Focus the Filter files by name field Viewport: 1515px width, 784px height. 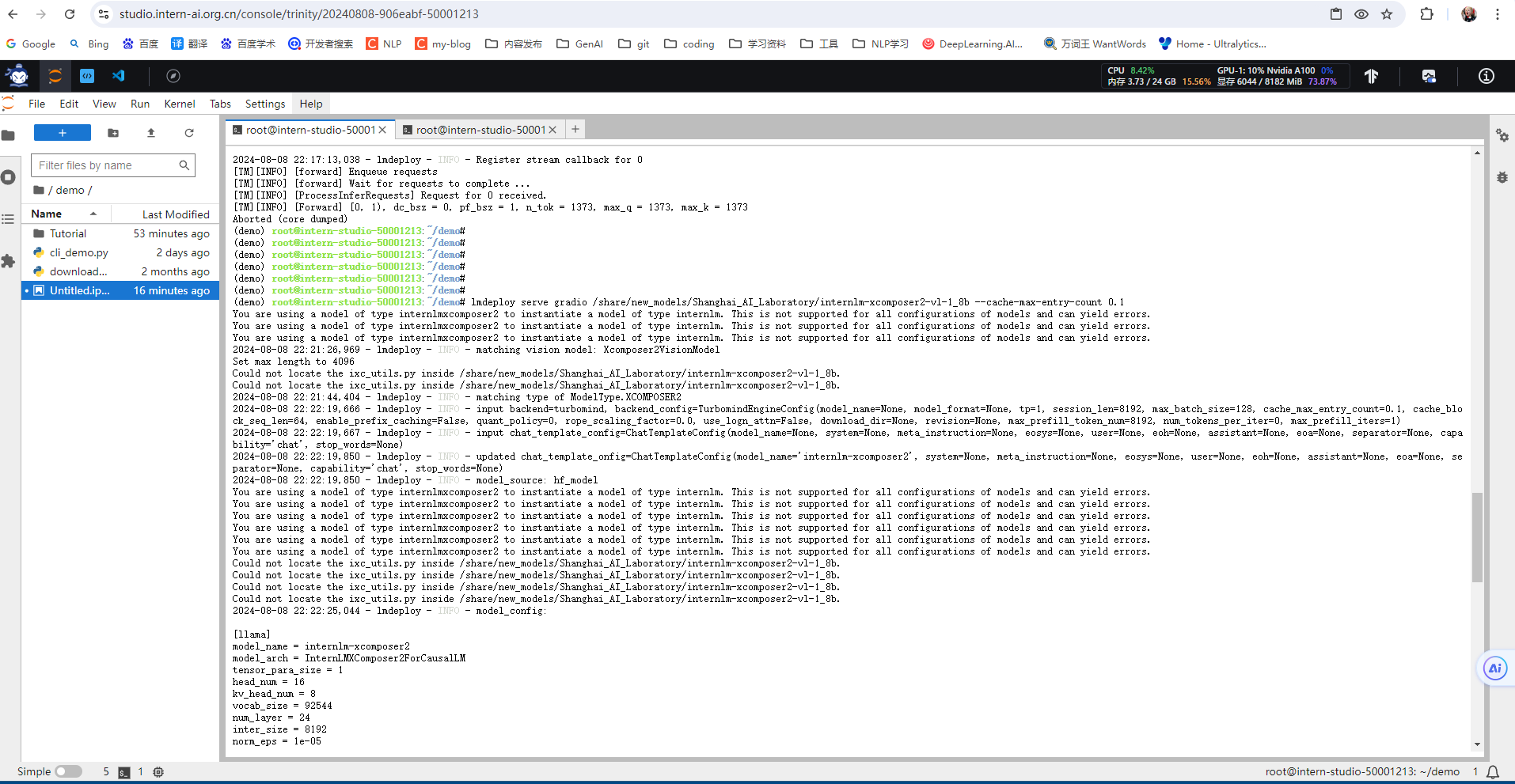113,165
